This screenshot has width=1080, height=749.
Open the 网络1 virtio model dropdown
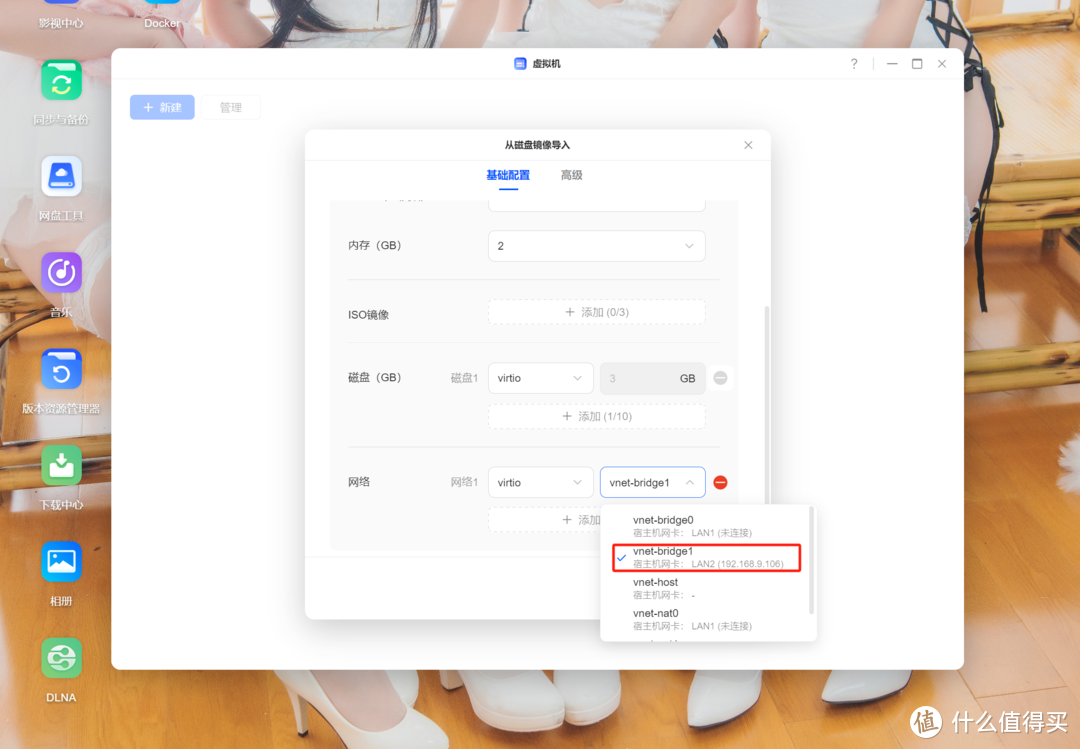coord(540,483)
